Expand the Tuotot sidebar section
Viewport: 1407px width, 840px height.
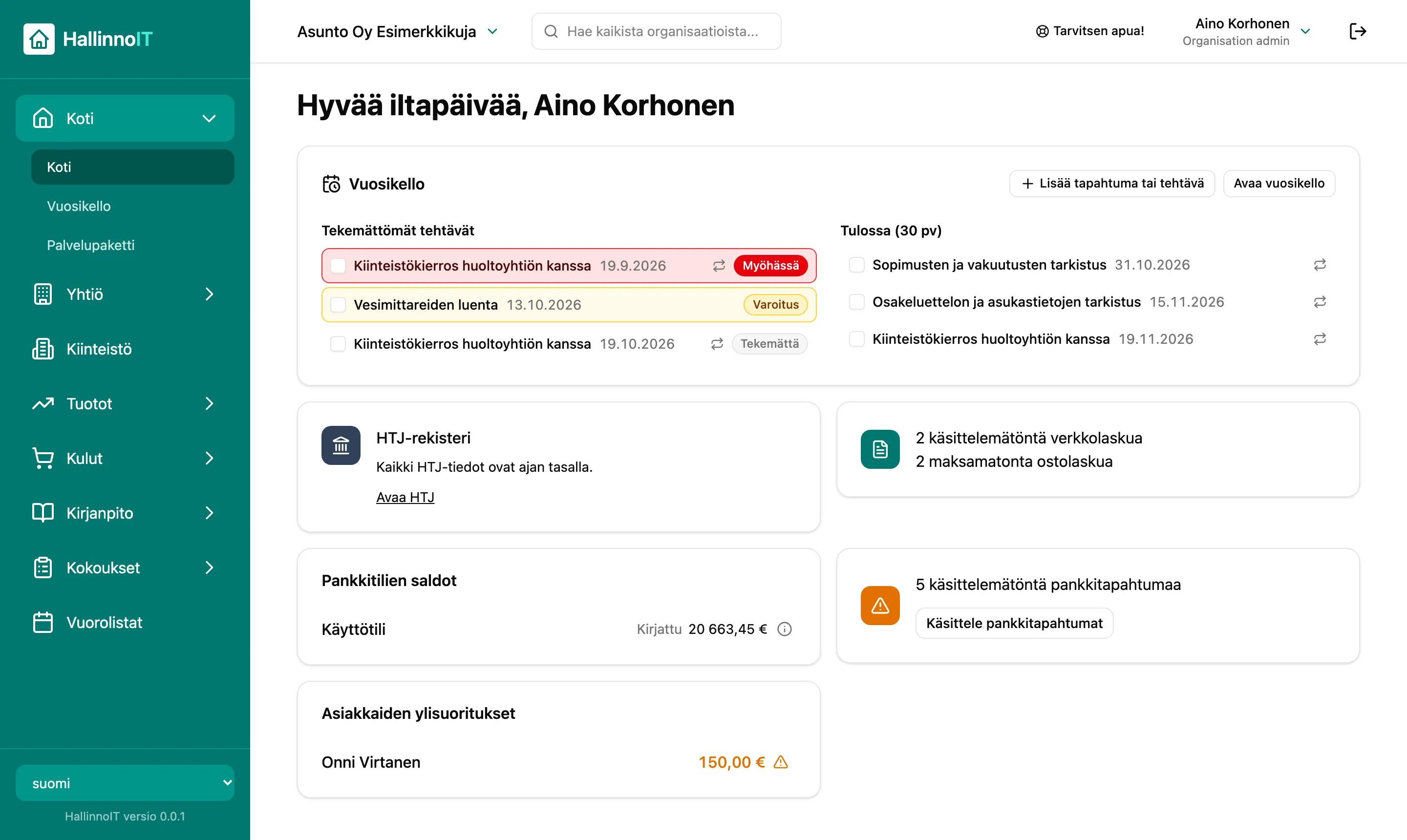[125, 403]
